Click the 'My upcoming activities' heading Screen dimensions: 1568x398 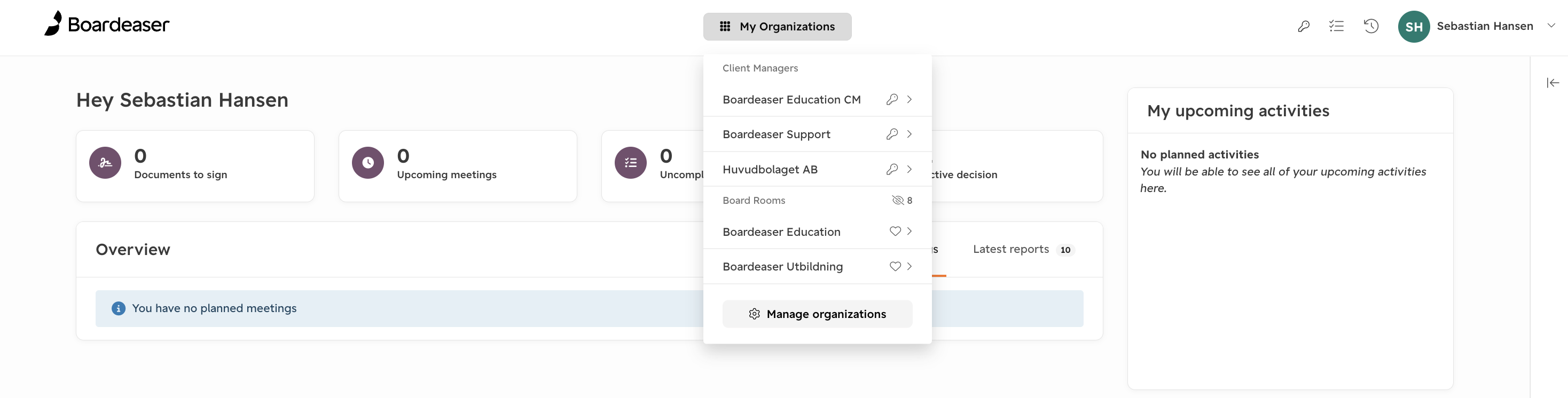[x=1238, y=110]
